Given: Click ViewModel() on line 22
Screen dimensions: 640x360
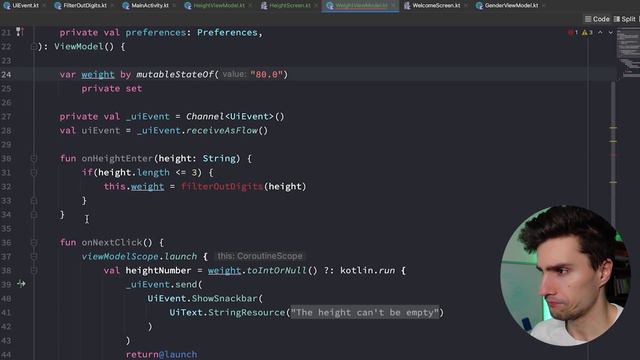Looking at the screenshot, I should click(x=84, y=47).
